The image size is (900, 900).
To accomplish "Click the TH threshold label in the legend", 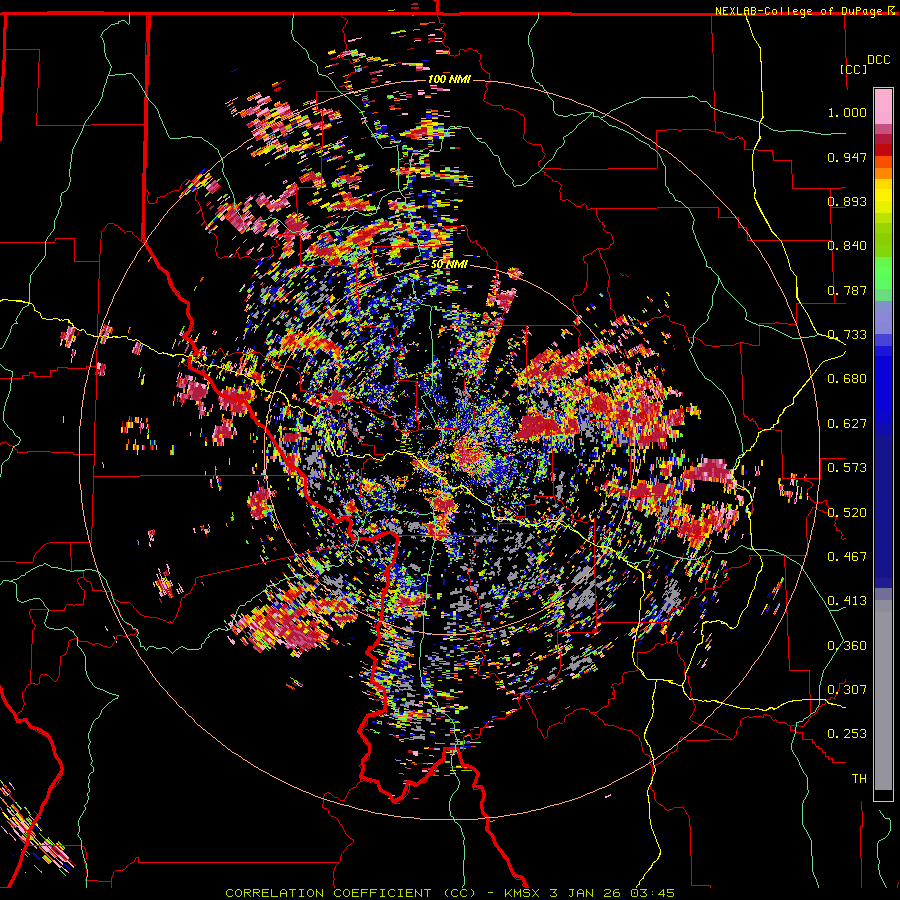I will pyautogui.click(x=859, y=778).
